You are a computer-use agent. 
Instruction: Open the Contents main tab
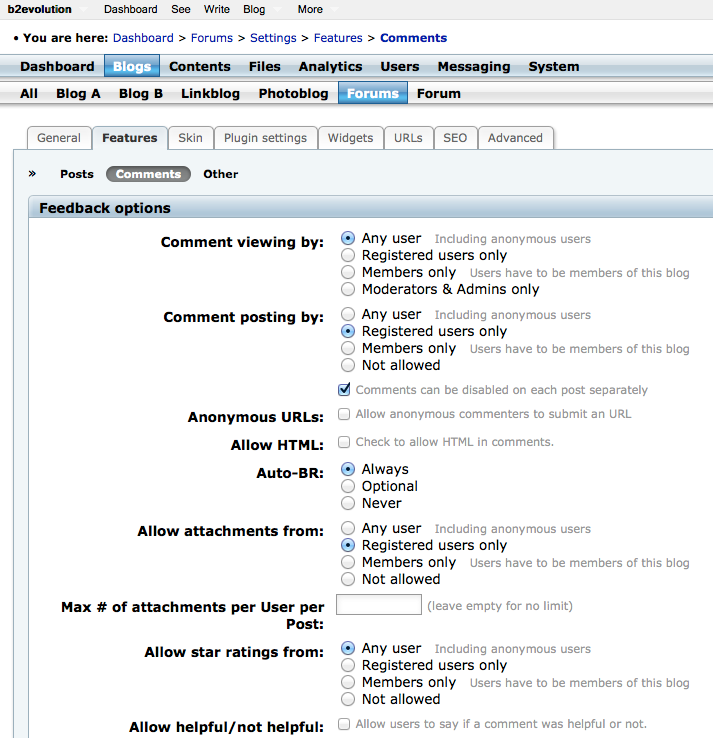pyautogui.click(x=200, y=66)
